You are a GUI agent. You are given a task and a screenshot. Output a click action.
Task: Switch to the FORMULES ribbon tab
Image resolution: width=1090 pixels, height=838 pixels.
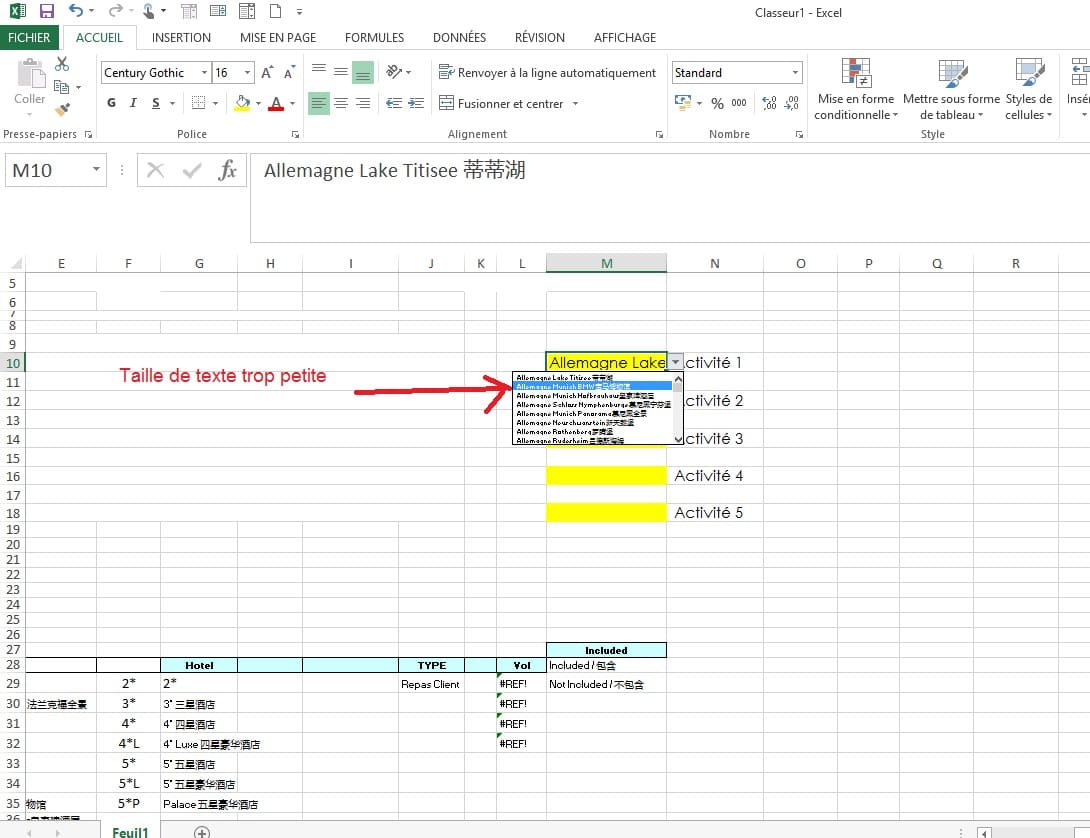click(374, 38)
